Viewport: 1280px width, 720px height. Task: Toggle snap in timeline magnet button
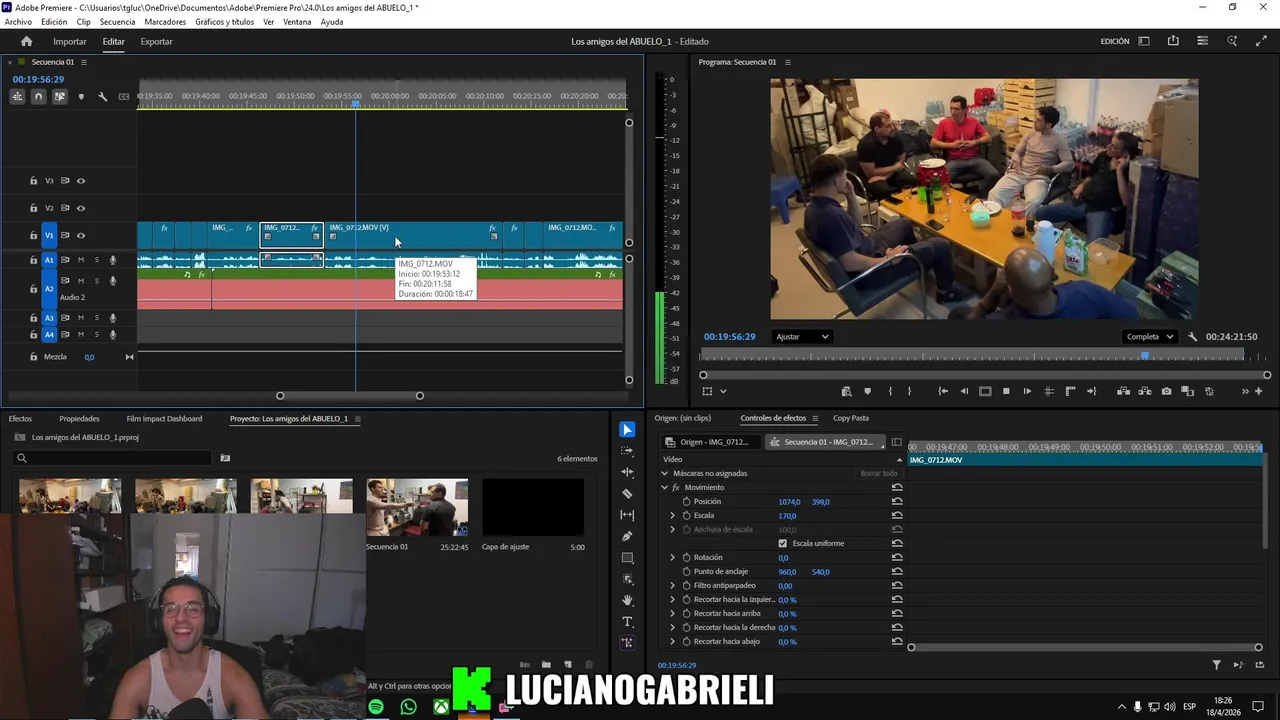coord(38,97)
